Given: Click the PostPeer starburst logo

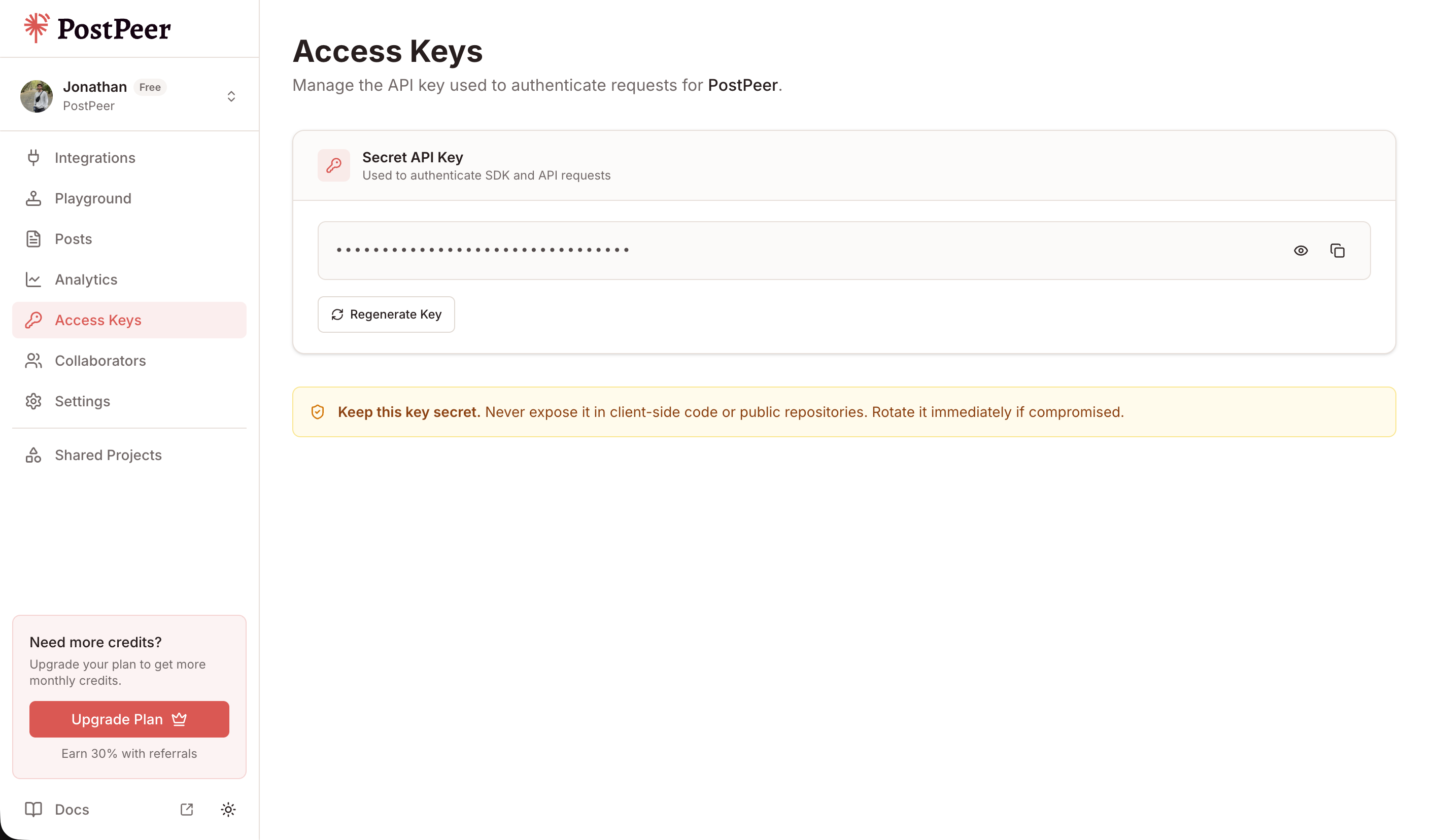Looking at the screenshot, I should coord(37,28).
